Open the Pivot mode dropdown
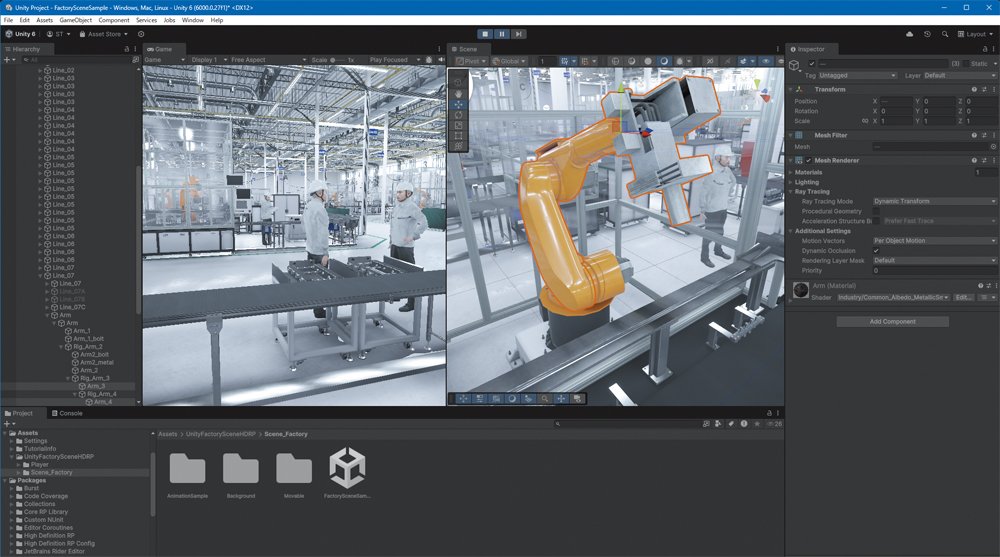This screenshot has height=557, width=1000. [471, 61]
